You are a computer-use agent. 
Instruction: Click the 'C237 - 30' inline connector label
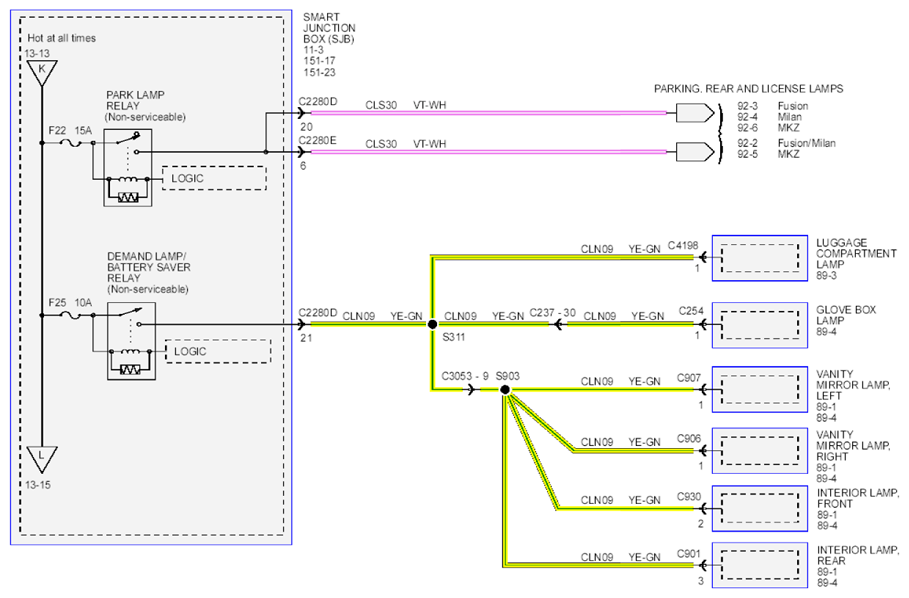[552, 313]
